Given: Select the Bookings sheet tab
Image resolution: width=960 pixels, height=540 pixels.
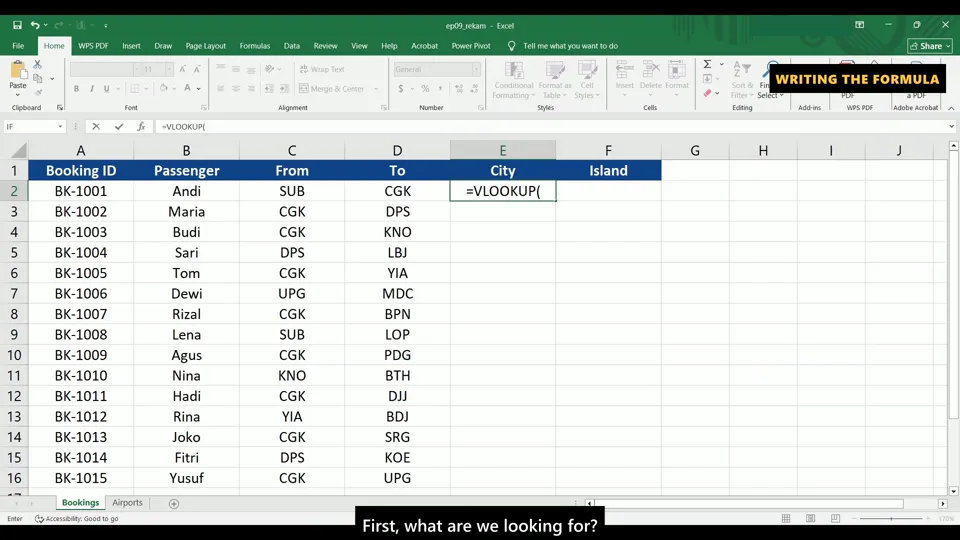Looking at the screenshot, I should 80,503.
